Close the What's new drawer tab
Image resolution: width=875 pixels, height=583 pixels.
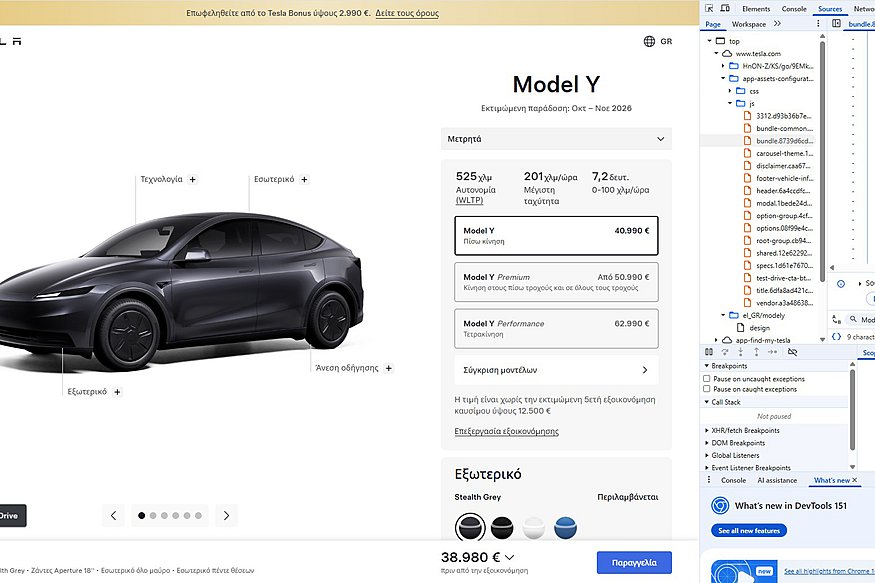tap(854, 480)
